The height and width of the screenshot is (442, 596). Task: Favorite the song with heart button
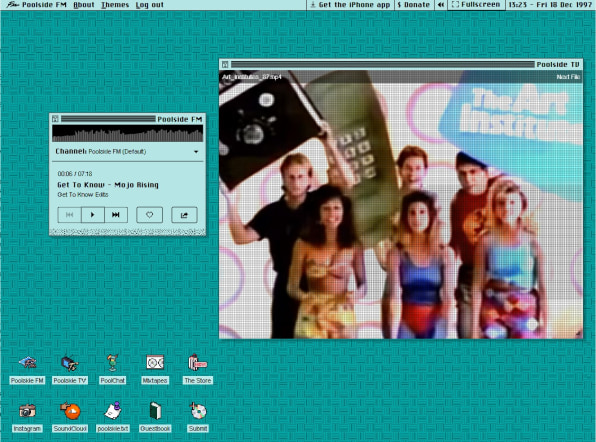149,215
